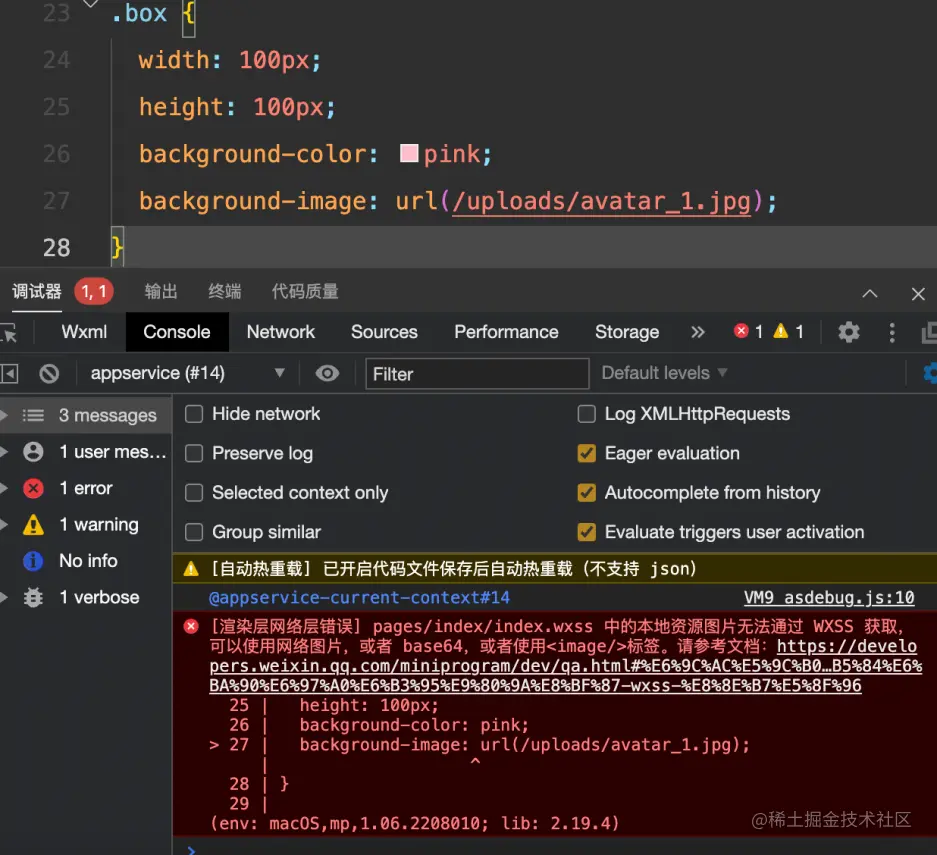Click the yellow warning count icon
The height and width of the screenshot is (855, 937).
click(780, 331)
